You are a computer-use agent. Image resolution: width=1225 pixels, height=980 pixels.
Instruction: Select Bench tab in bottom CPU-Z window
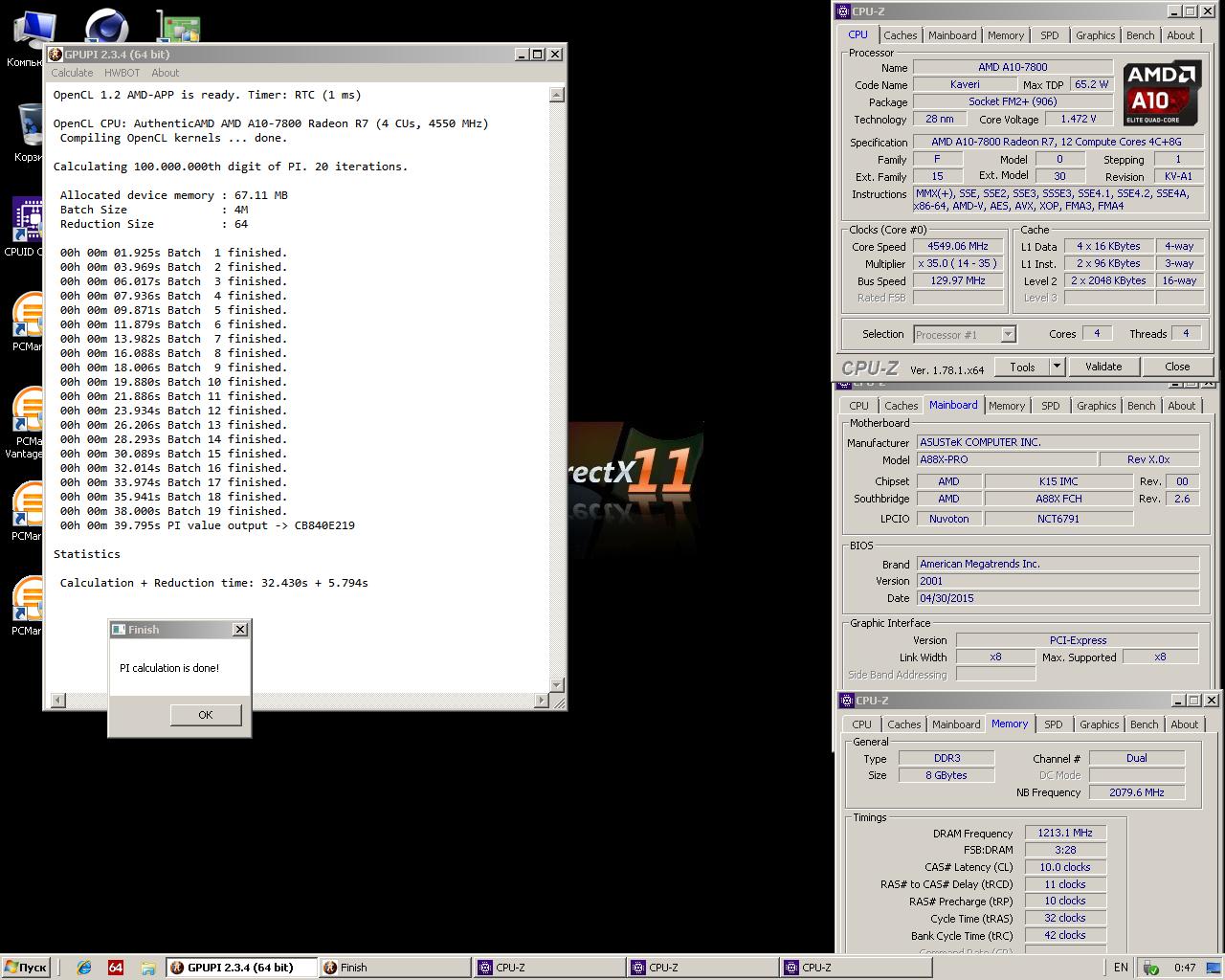click(x=1144, y=724)
